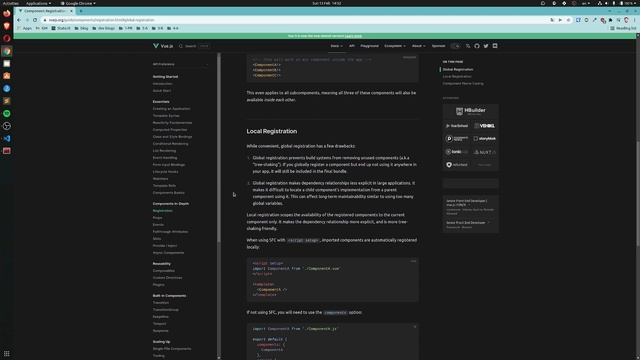This screenshot has height=360, width=640.
Task: Jump to Global Registration in page outline
Action: pyautogui.click(x=458, y=69)
